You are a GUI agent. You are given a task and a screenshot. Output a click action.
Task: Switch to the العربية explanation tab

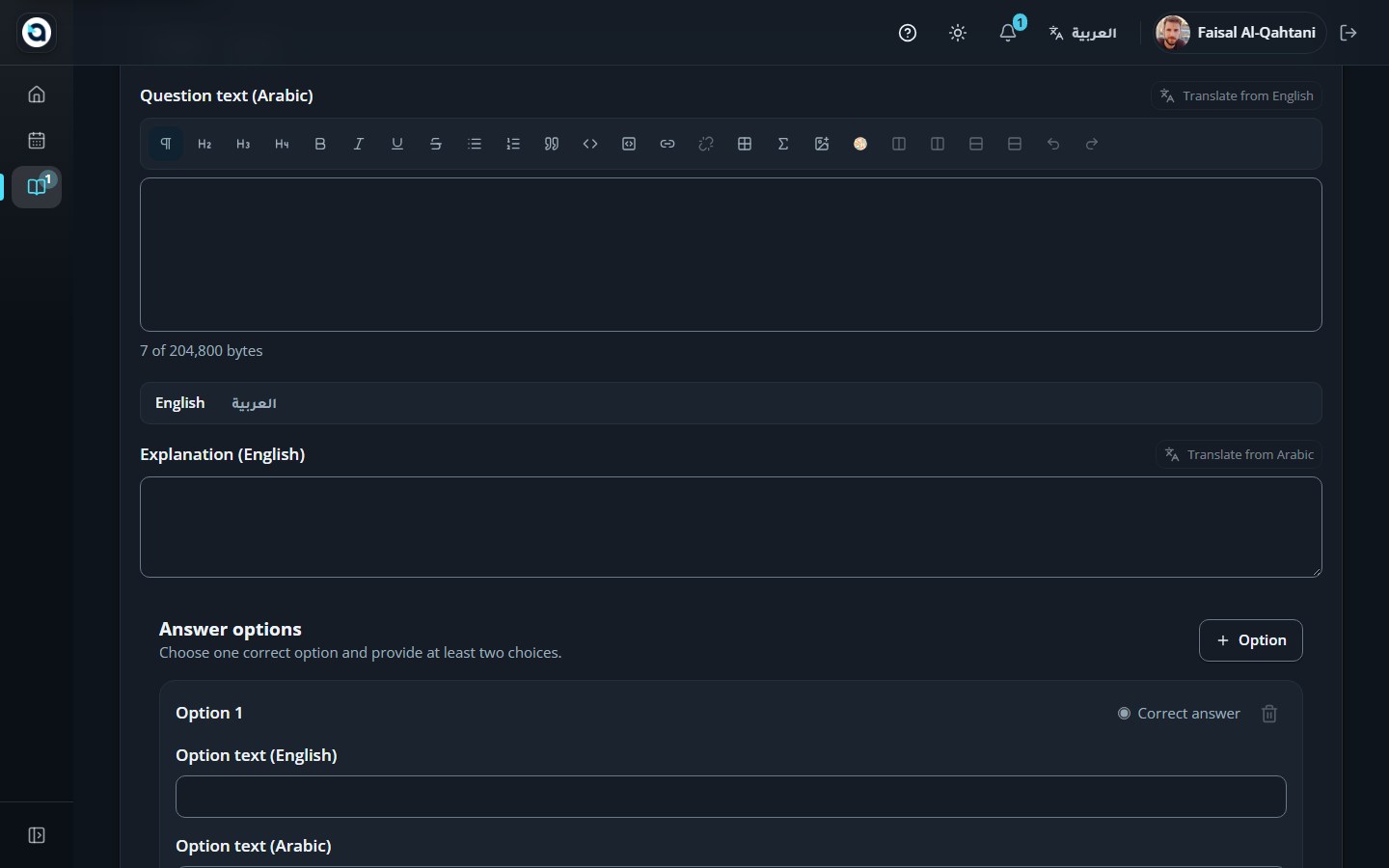tap(254, 403)
